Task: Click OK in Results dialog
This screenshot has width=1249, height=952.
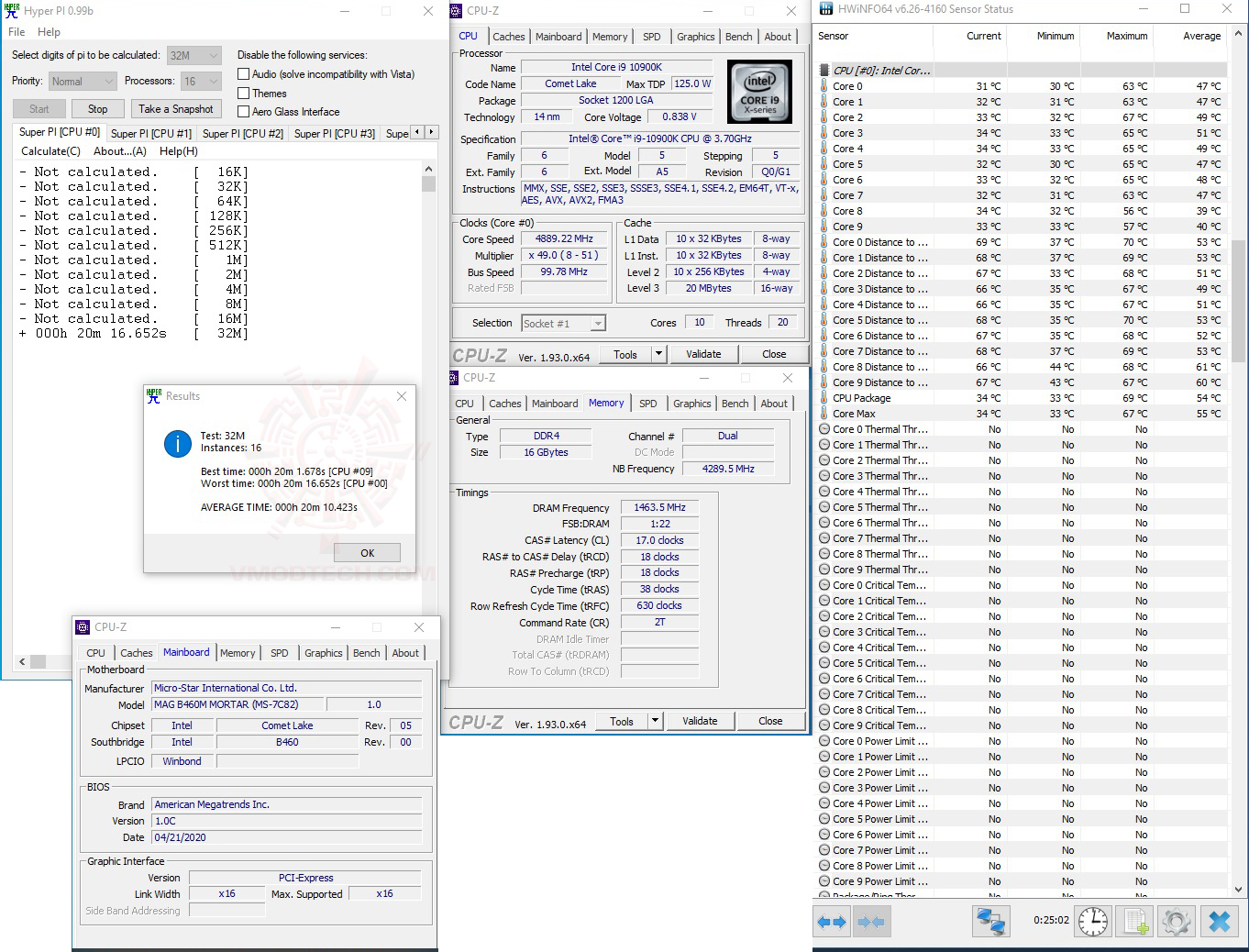Action: [368, 553]
